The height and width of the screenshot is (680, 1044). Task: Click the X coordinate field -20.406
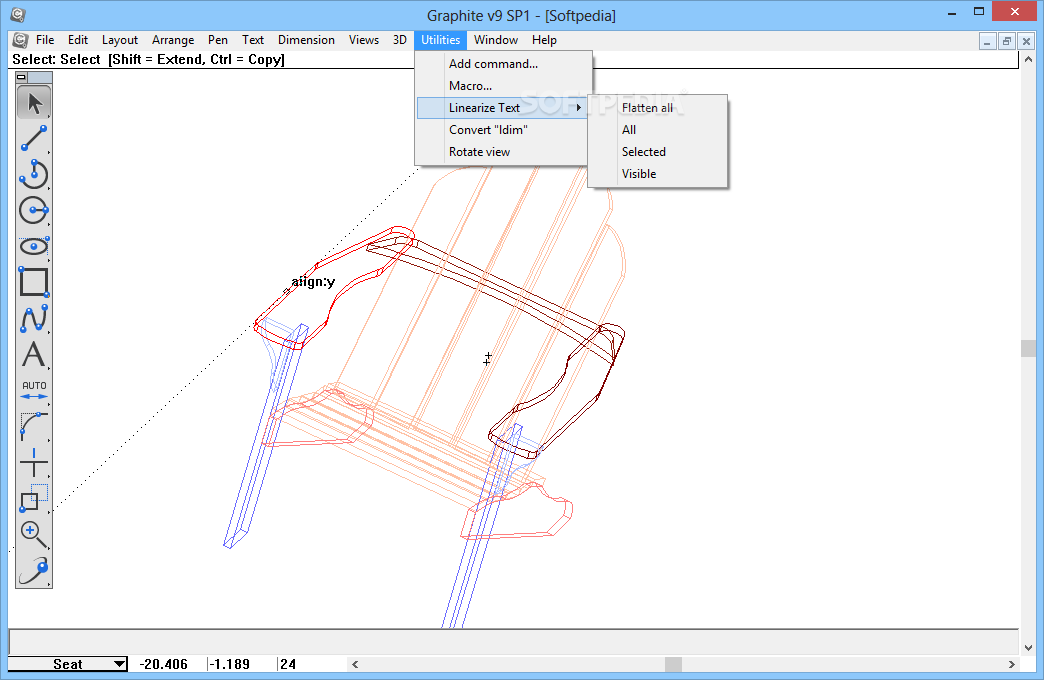(164, 664)
